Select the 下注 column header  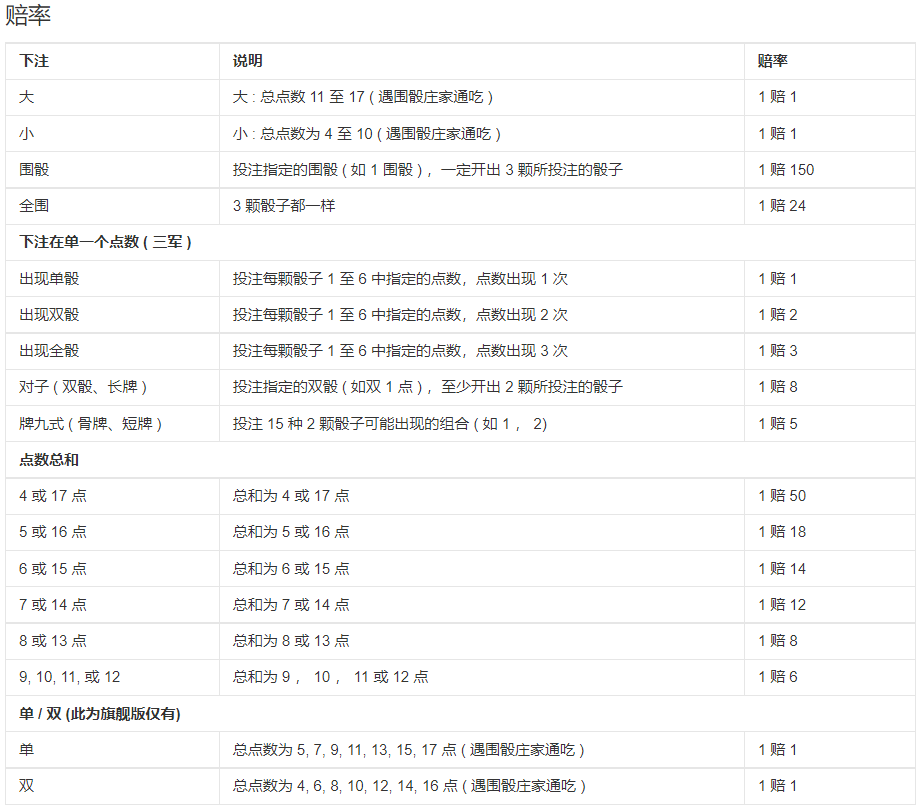[34, 61]
